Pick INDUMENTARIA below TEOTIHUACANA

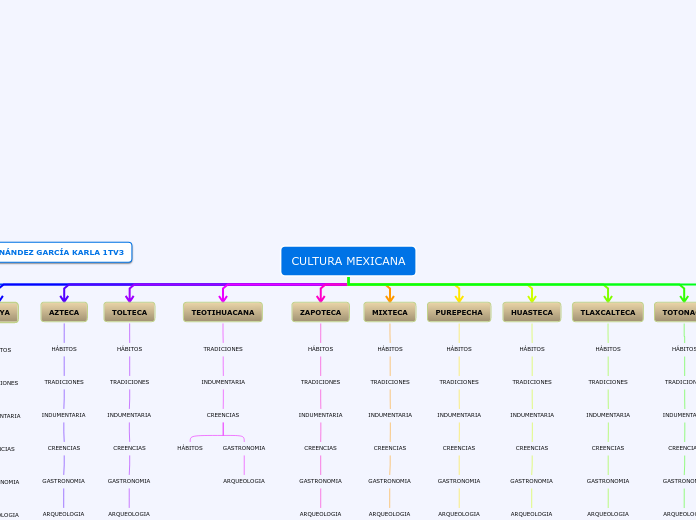pos(223,382)
